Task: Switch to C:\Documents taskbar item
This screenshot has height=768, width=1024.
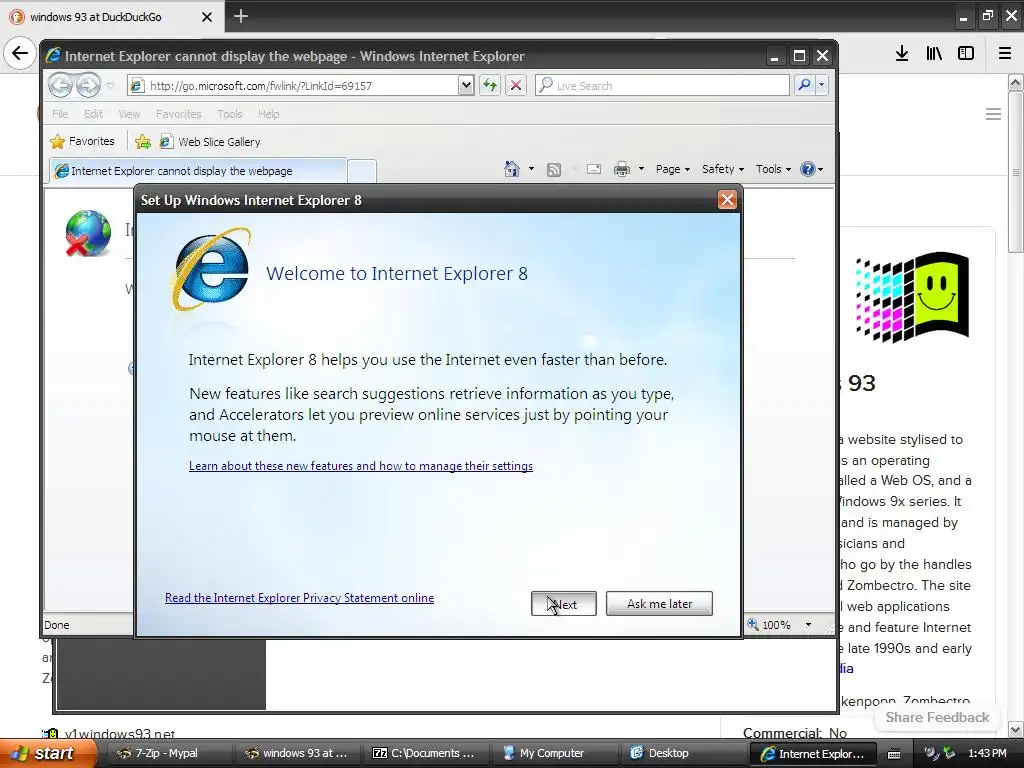Action: pos(424,753)
